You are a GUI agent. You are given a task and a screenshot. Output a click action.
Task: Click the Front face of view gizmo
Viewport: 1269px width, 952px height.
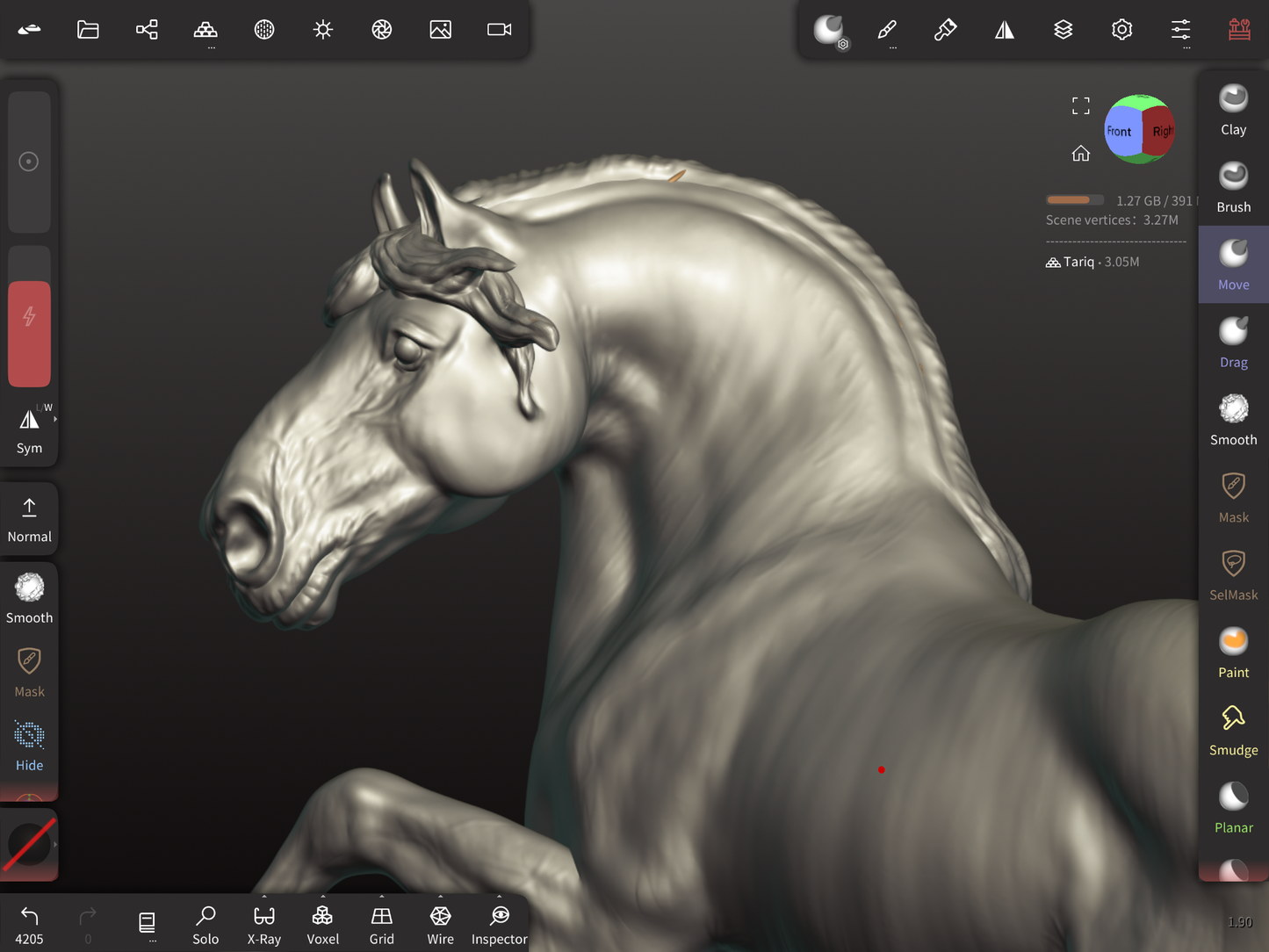click(1120, 132)
